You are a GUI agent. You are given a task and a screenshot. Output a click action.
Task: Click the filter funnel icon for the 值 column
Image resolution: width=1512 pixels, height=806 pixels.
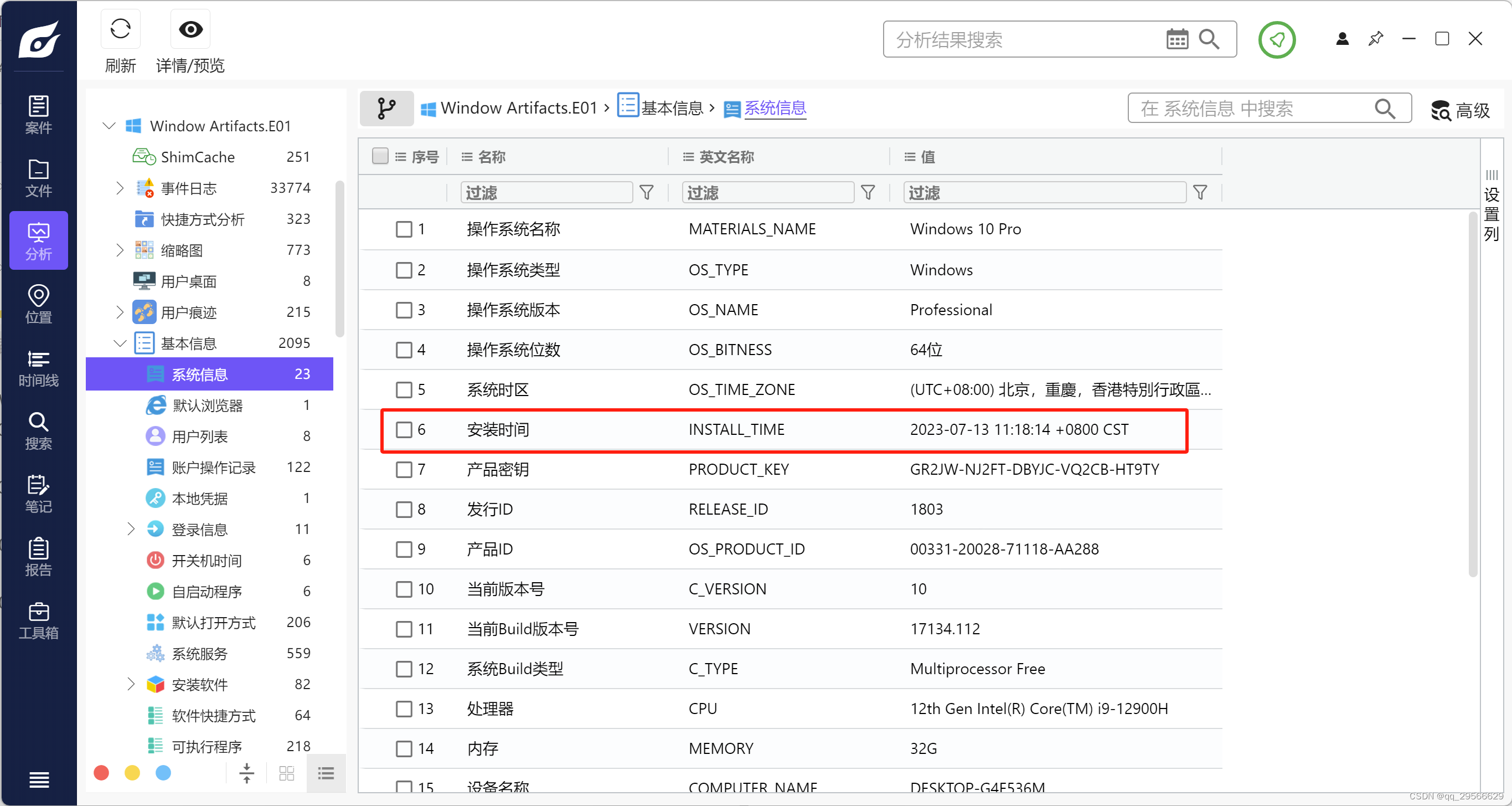coord(1200,192)
